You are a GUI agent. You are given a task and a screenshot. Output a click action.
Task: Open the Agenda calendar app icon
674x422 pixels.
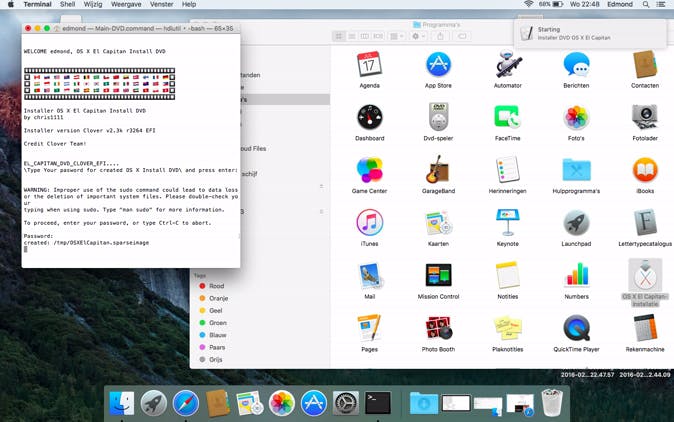369,64
